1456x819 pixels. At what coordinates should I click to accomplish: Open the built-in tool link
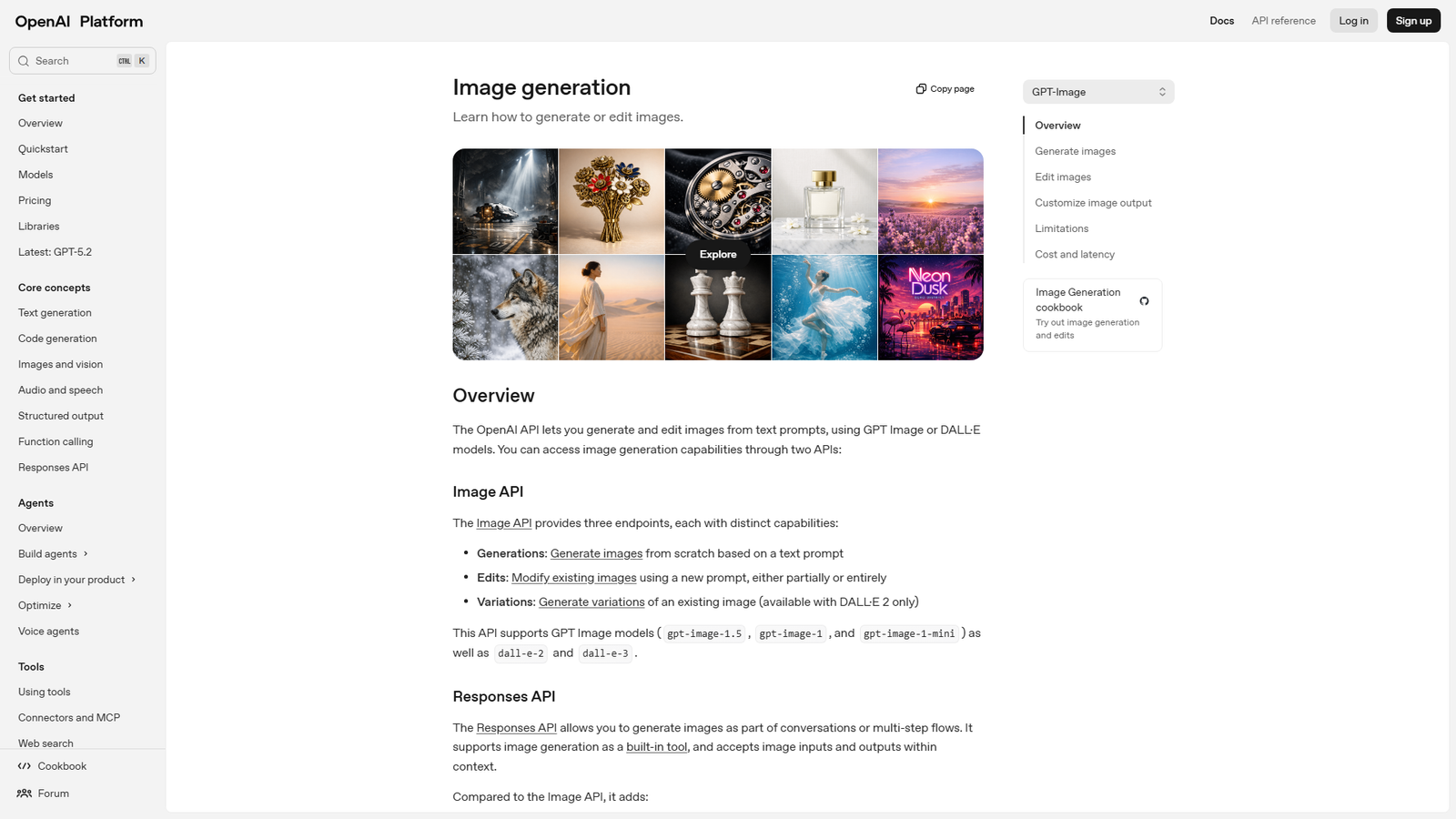[x=656, y=746]
